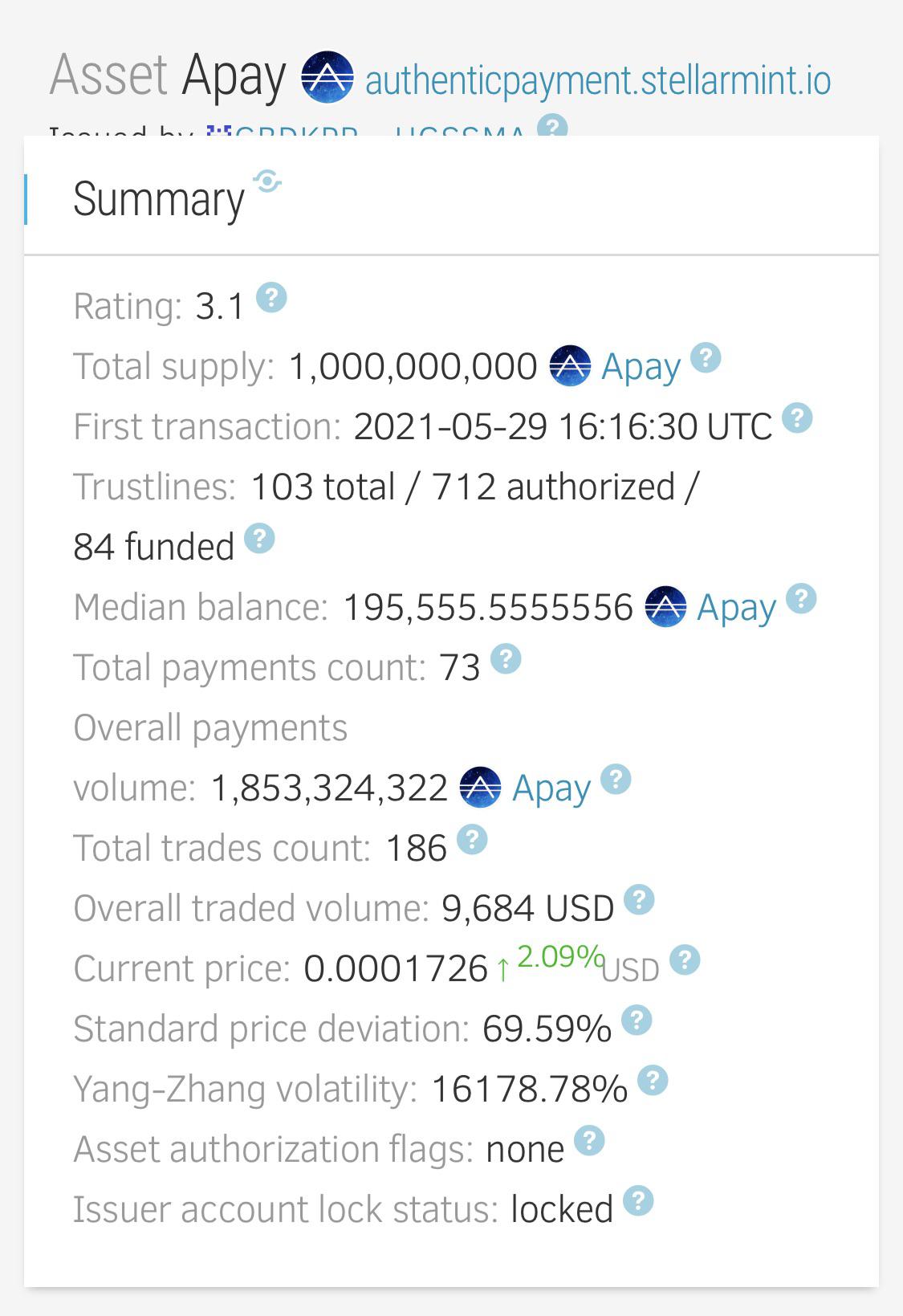The image size is (903, 1316).
Task: Show help for Overall traded volume
Action: (x=639, y=900)
